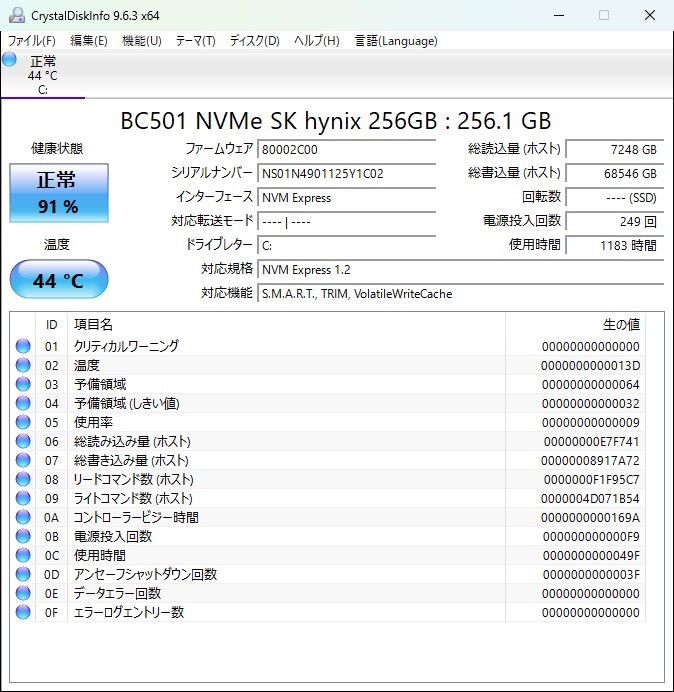Image resolution: width=674 pixels, height=692 pixels.
Task: Click the 生の値 column header
Action: tap(575, 325)
